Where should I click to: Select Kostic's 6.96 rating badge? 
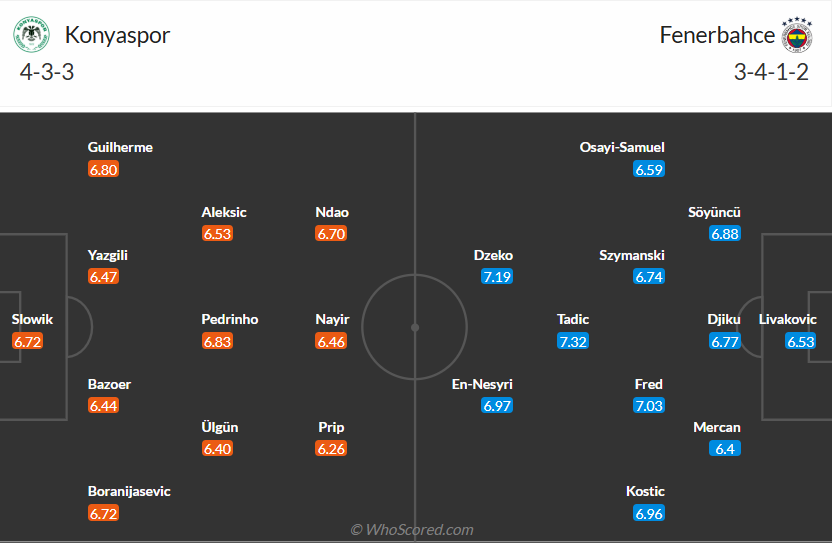tap(649, 513)
